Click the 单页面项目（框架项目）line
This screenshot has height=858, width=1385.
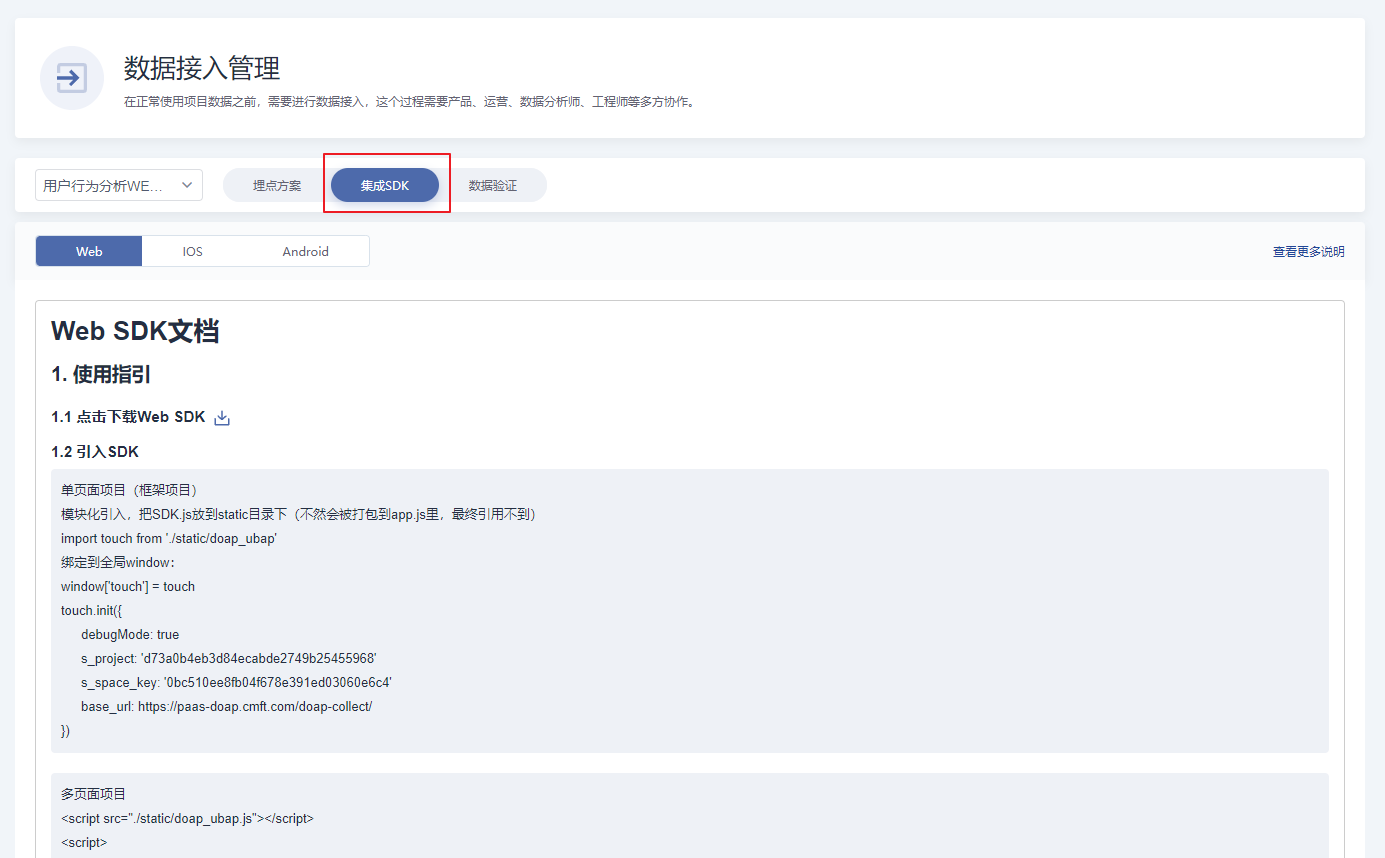pos(129,490)
